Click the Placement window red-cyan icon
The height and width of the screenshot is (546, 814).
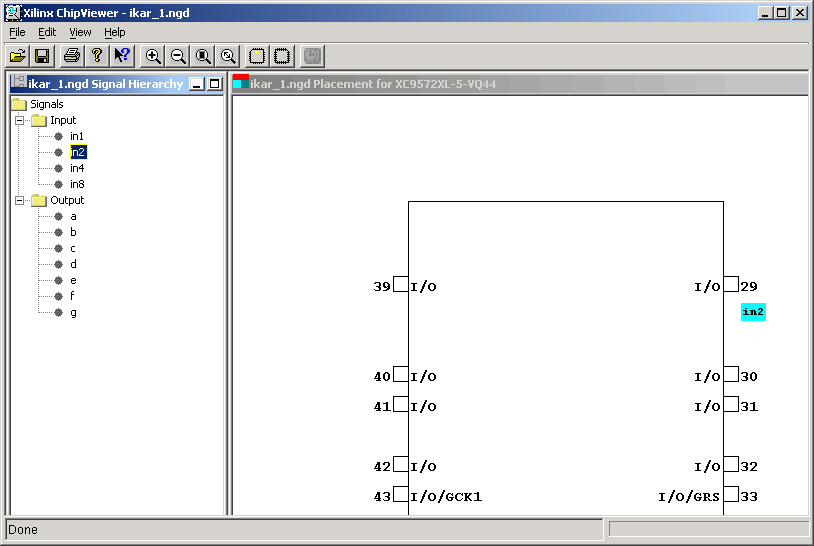pos(241,81)
